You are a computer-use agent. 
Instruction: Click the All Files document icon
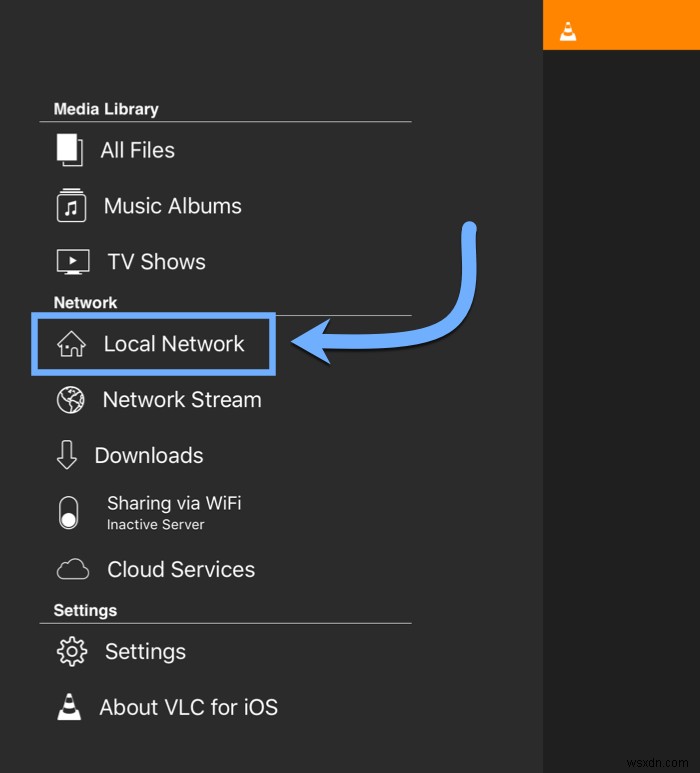(x=70, y=150)
